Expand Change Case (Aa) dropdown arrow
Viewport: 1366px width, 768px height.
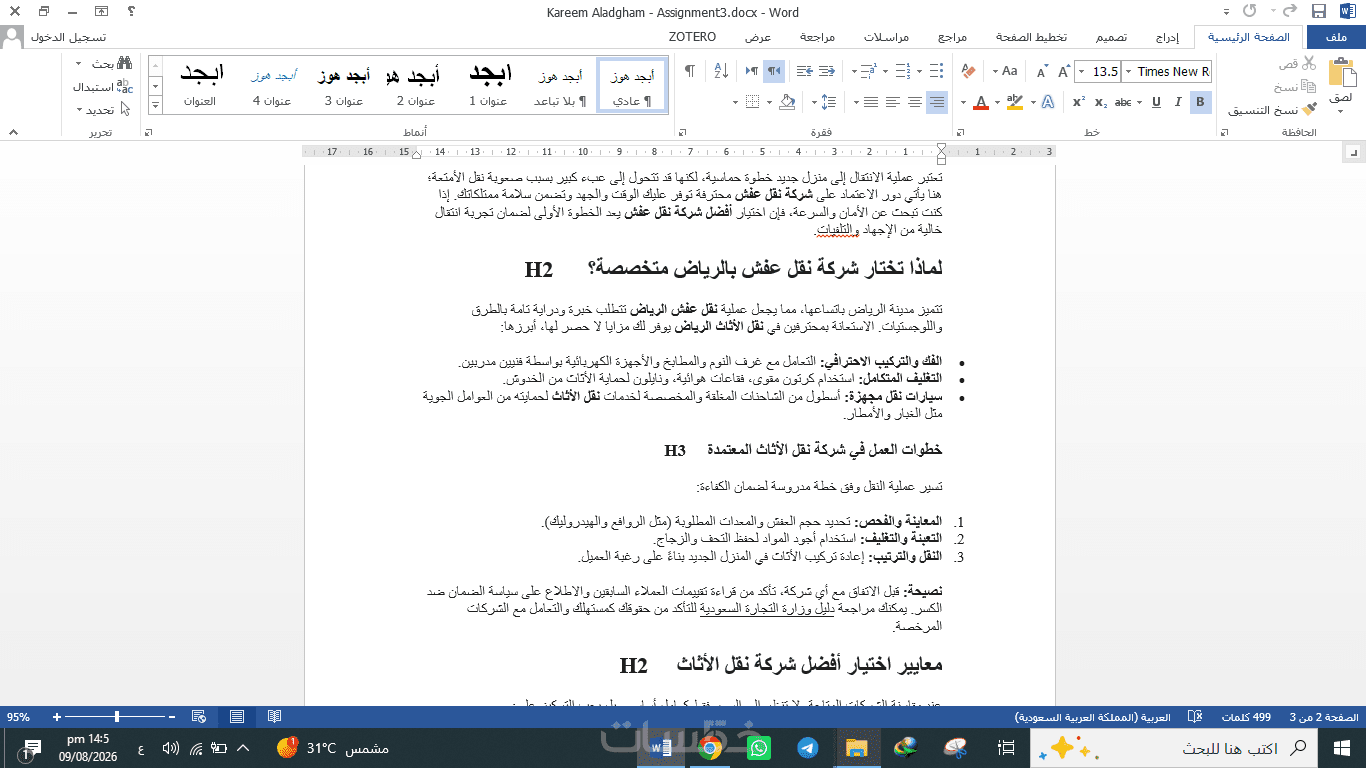click(x=994, y=71)
